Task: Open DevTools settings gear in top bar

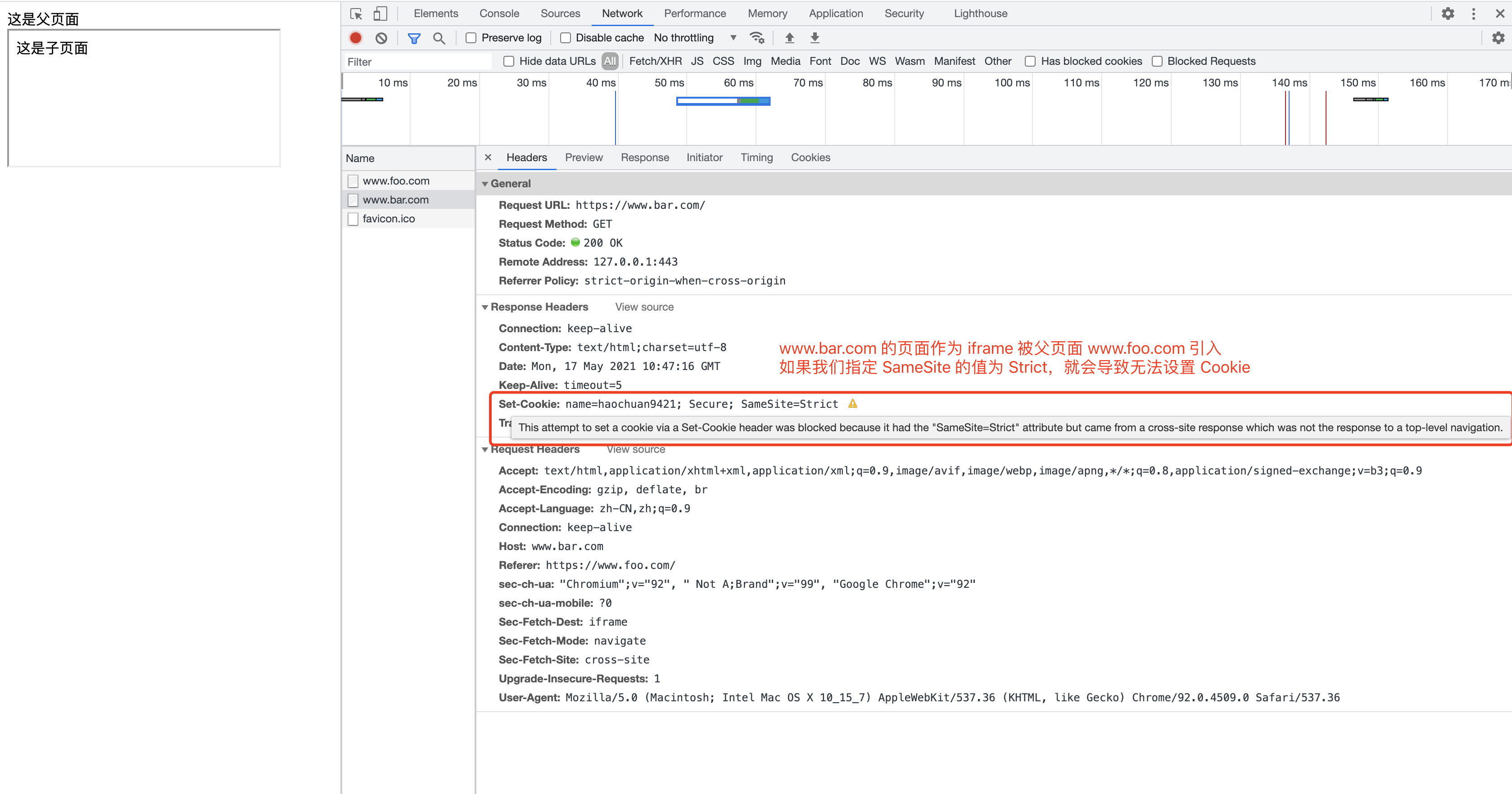Action: point(1448,14)
